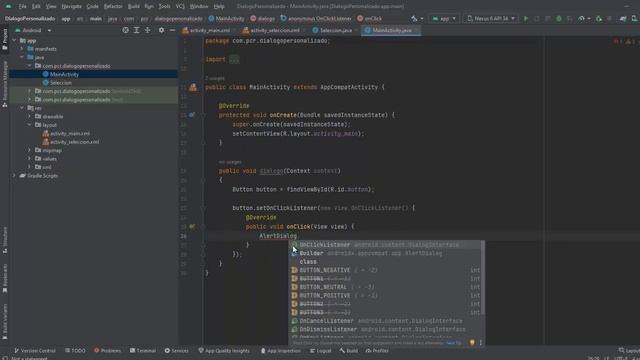
Task: Run the app with the green play button
Action: (526, 18)
